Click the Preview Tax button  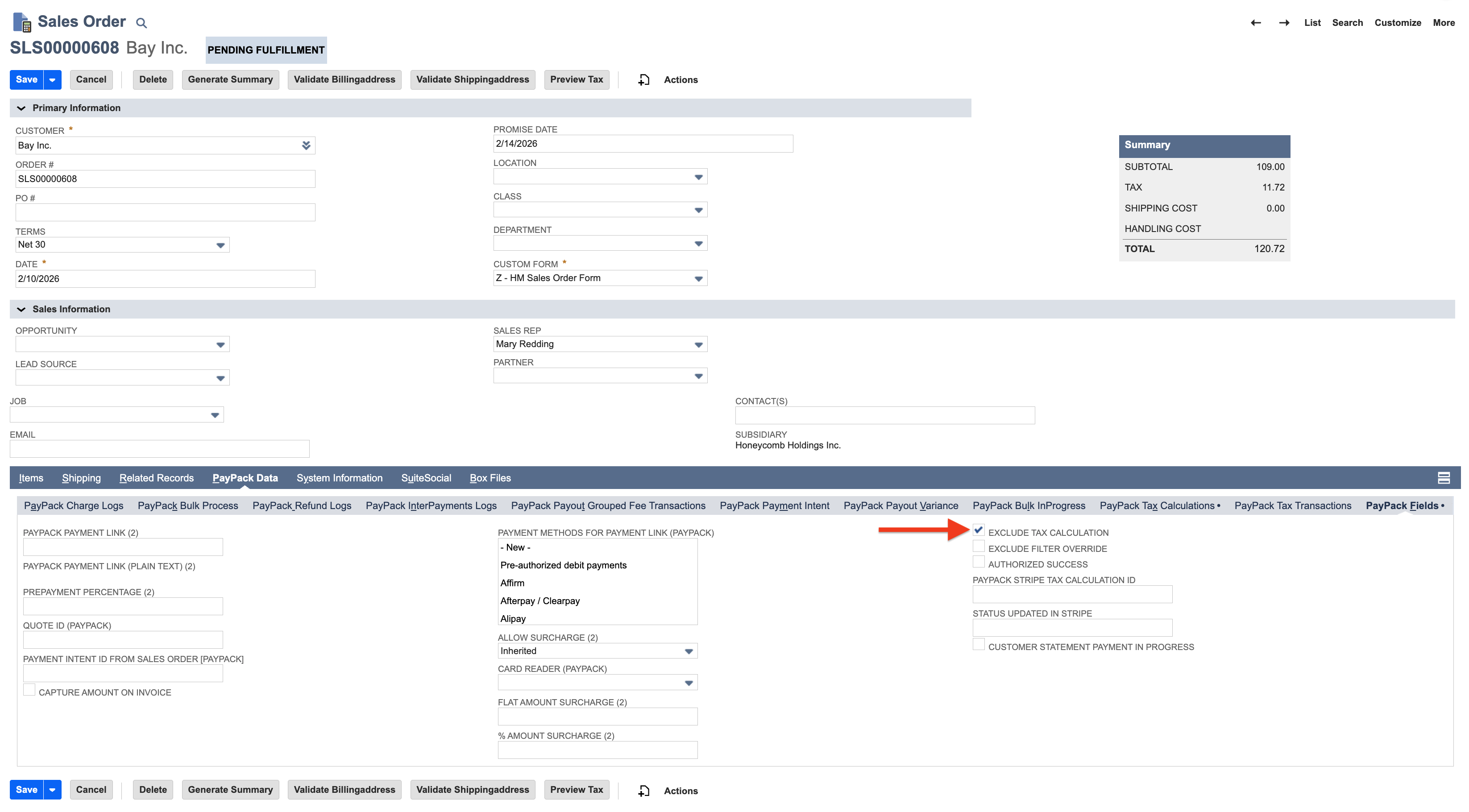pyautogui.click(x=576, y=79)
